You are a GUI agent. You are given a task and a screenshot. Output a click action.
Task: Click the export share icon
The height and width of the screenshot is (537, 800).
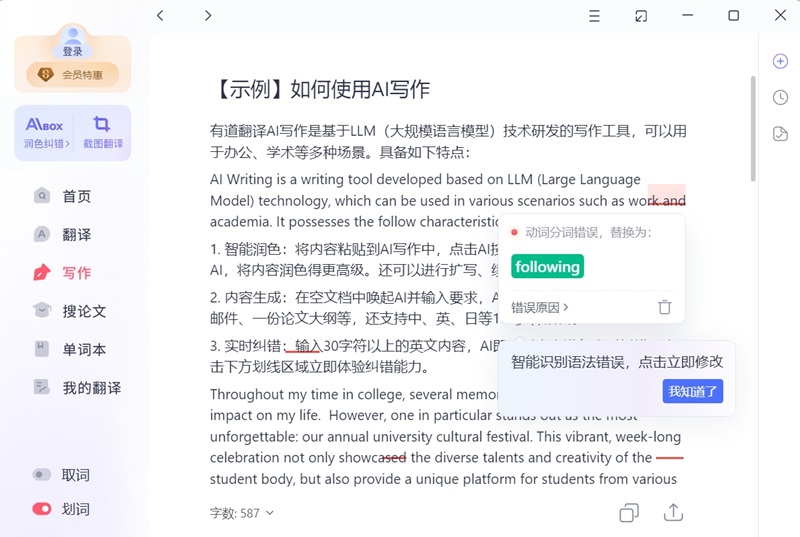point(673,513)
